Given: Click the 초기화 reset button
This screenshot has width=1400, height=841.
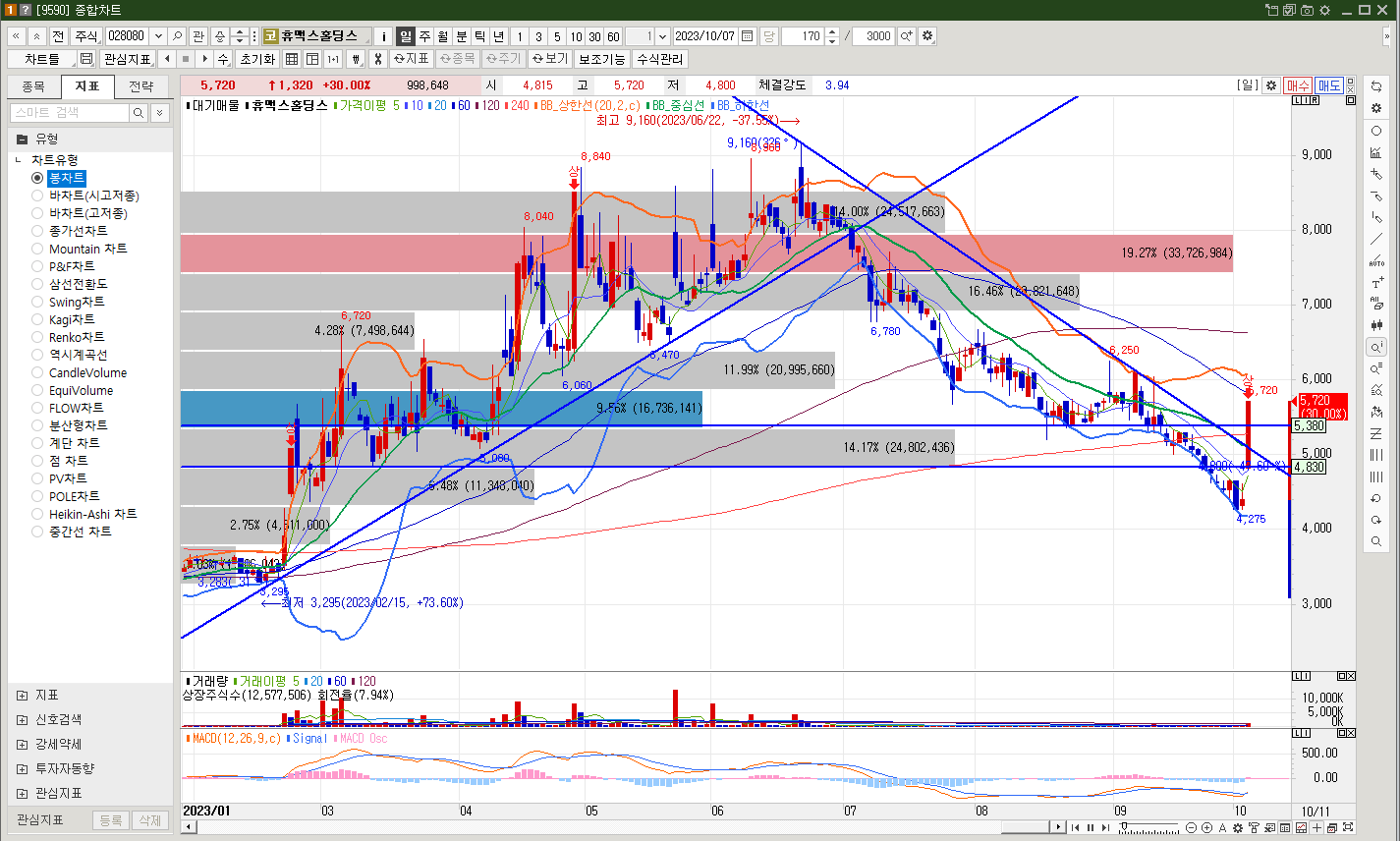Looking at the screenshot, I should point(257,59).
